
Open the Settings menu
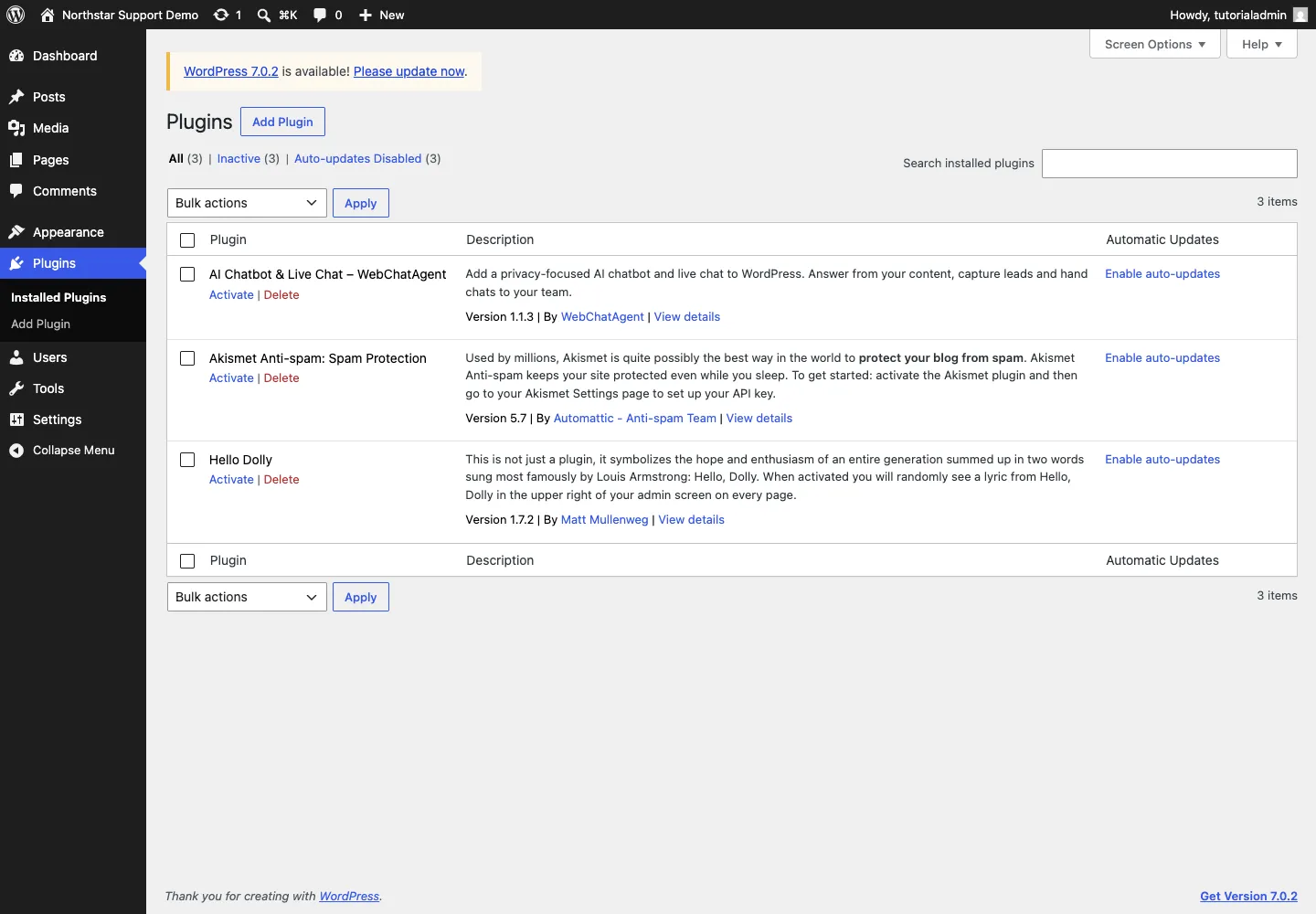click(x=73, y=420)
